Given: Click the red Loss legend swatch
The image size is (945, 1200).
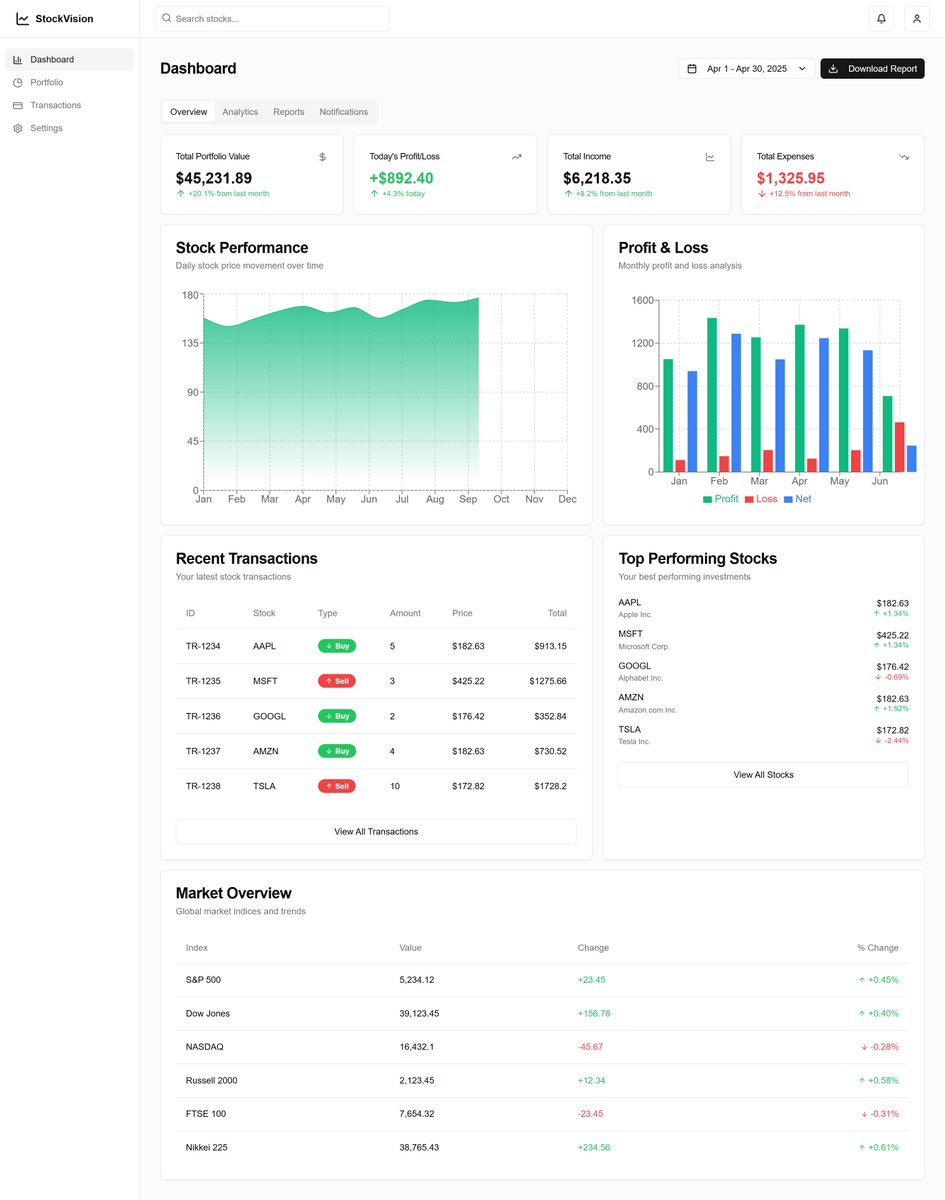Looking at the screenshot, I should 749,499.
